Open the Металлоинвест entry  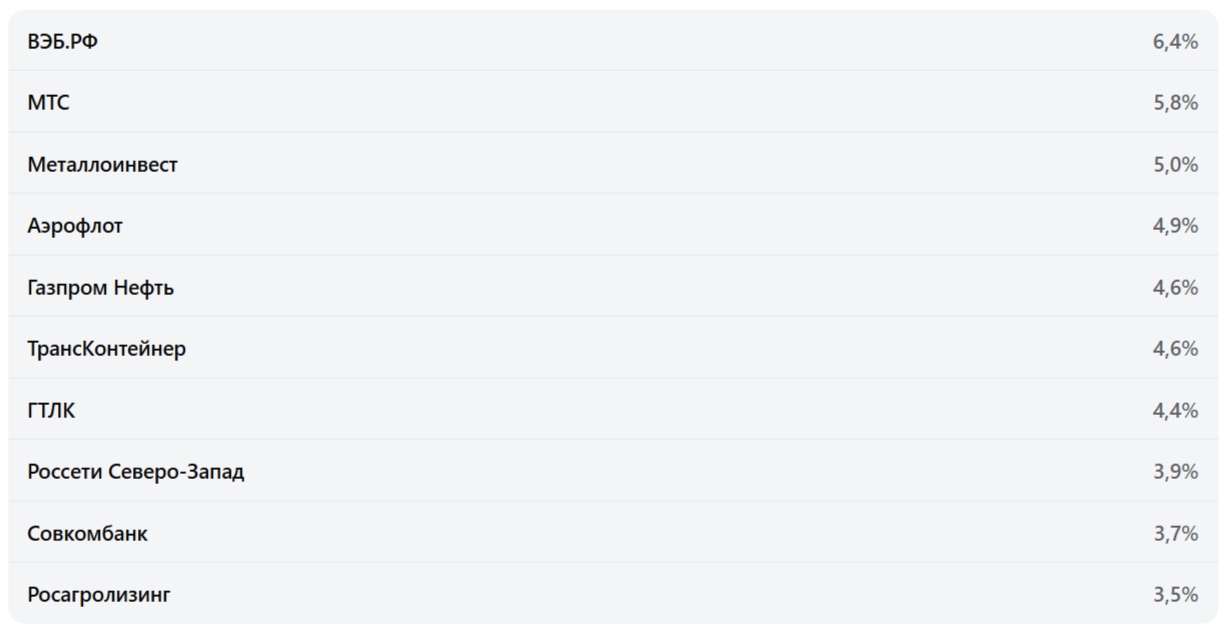pyautogui.click(x=102, y=164)
